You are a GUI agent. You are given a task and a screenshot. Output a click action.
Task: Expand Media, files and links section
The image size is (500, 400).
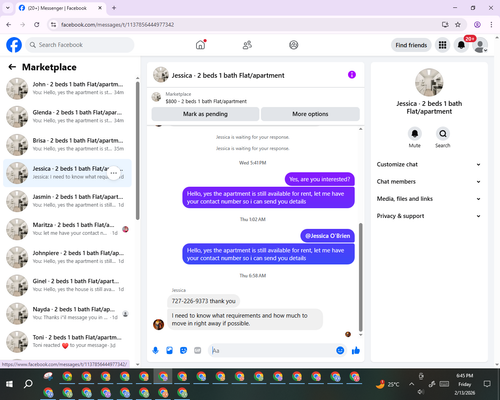click(x=429, y=199)
